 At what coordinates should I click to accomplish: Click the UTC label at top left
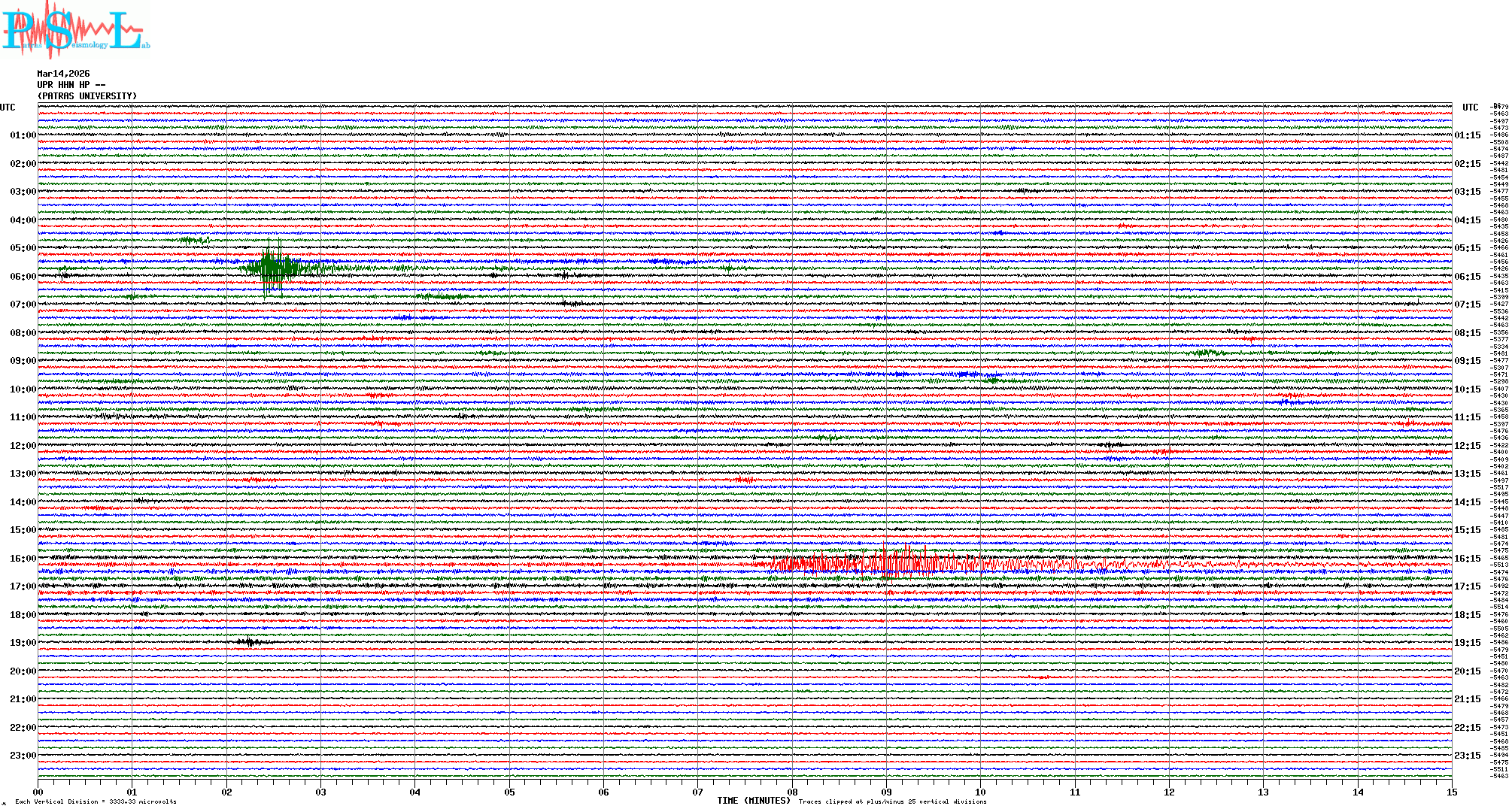tap(8, 108)
